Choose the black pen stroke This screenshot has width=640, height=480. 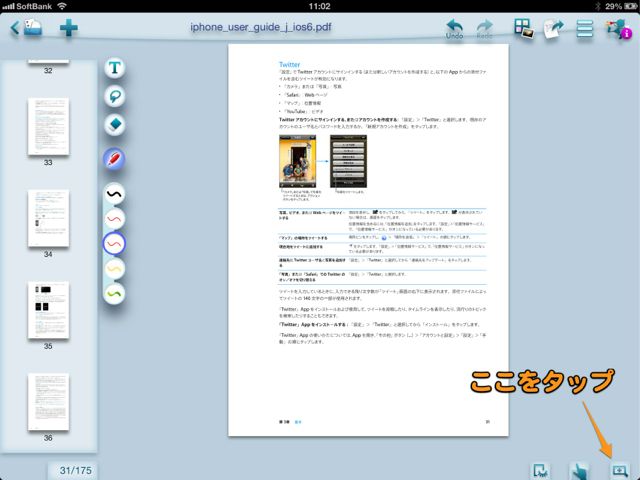click(114, 194)
